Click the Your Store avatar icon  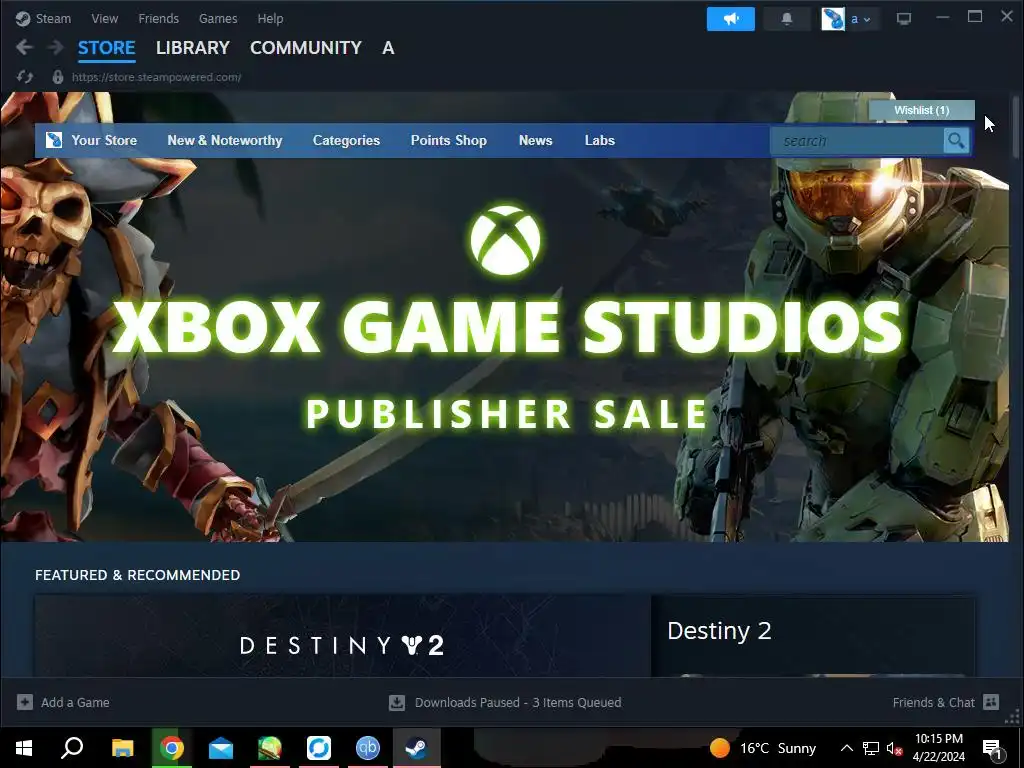[54, 140]
